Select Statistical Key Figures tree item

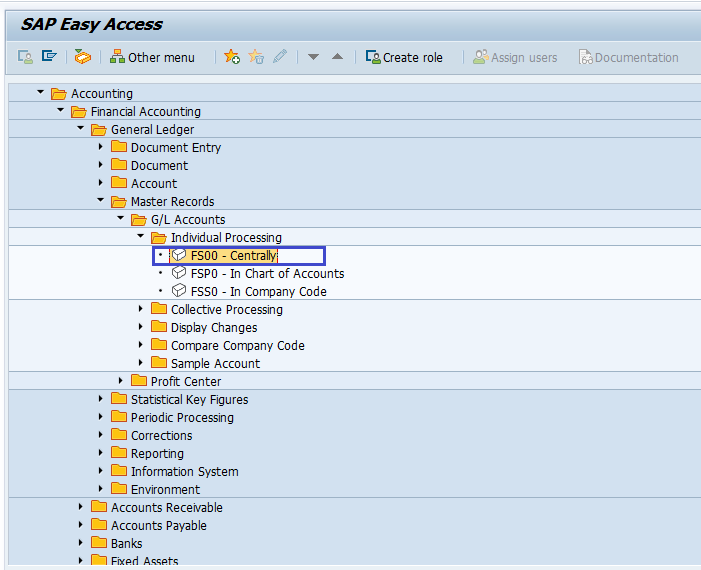click(190, 400)
